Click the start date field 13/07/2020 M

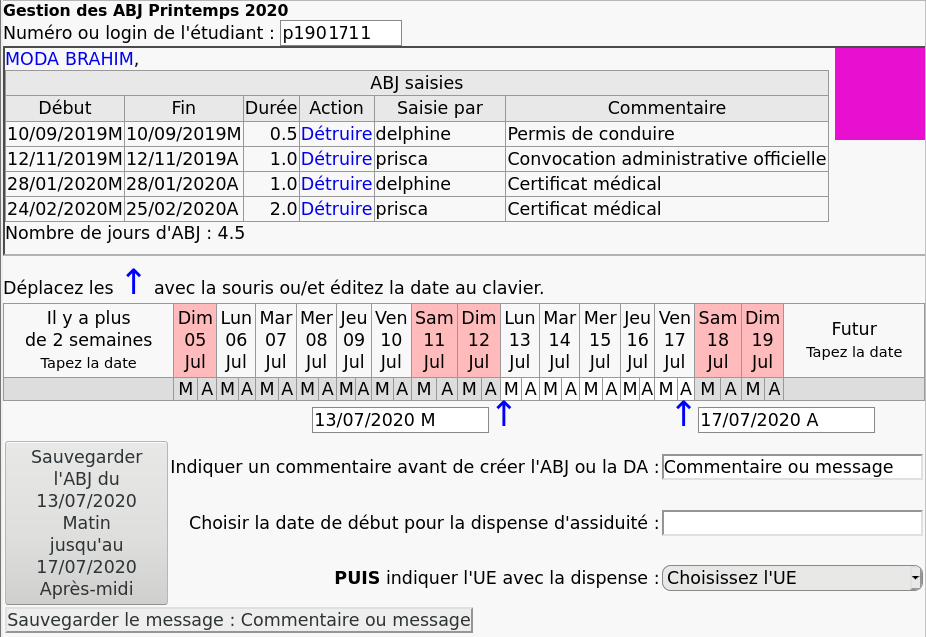[x=400, y=420]
